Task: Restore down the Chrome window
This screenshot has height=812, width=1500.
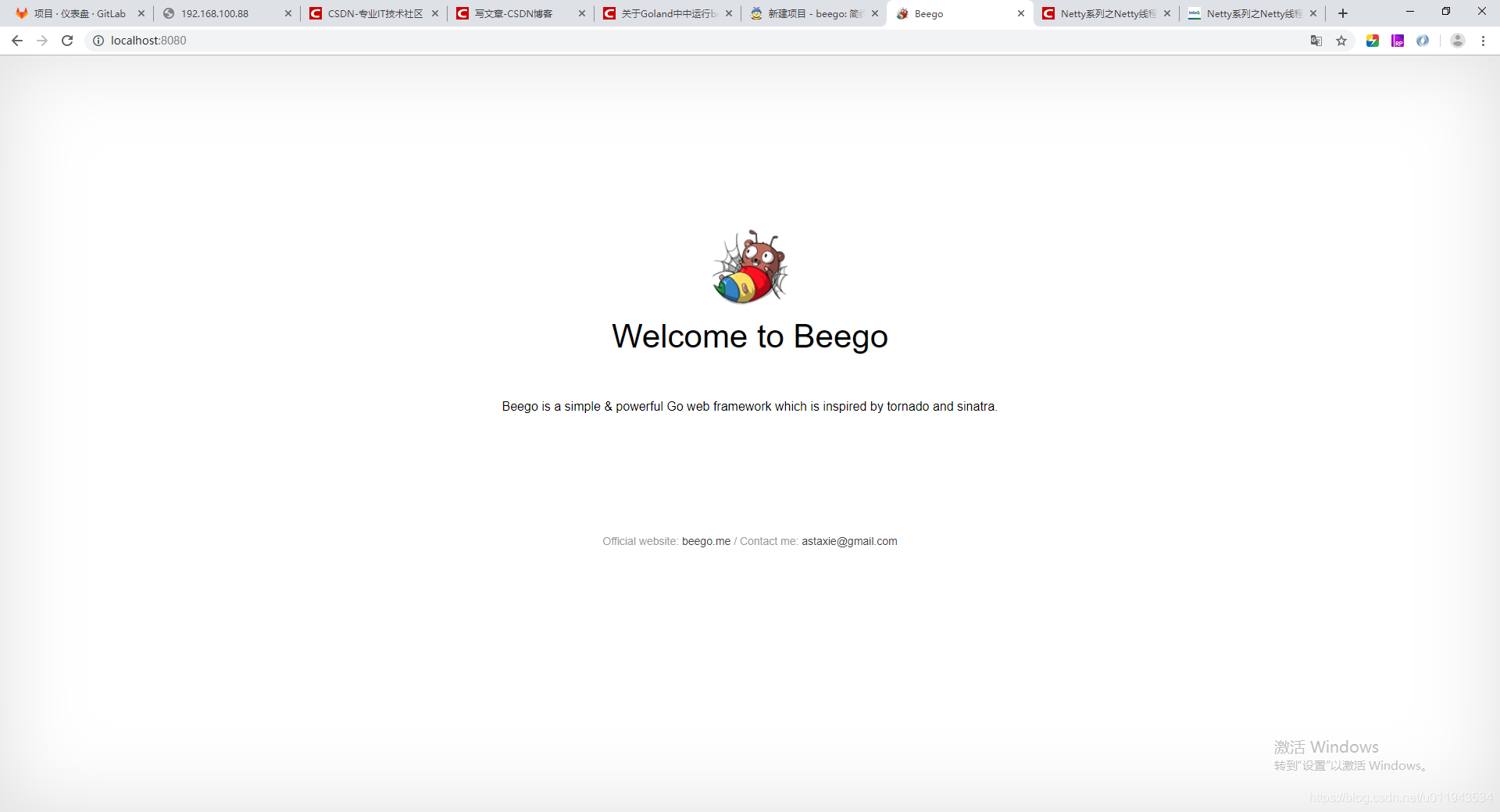Action: pyautogui.click(x=1446, y=12)
